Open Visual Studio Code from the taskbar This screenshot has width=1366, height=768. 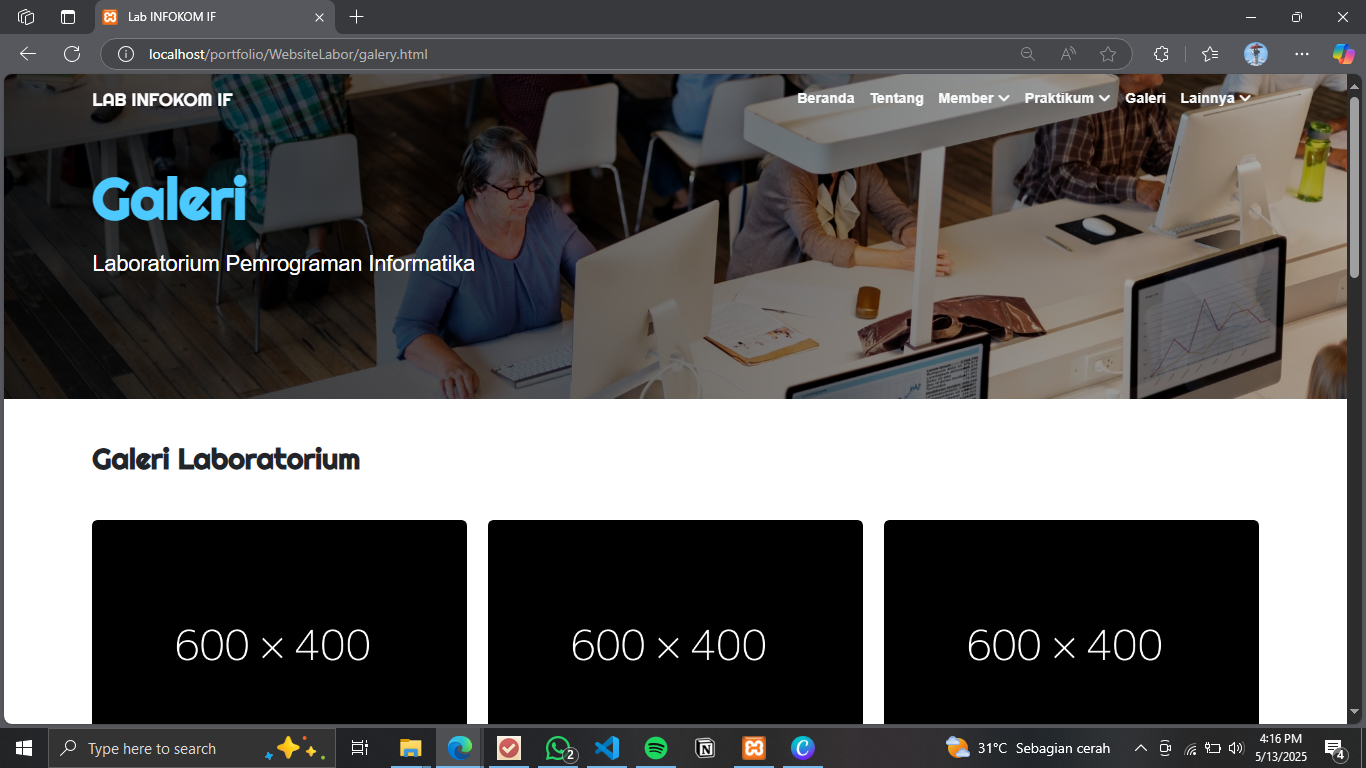click(607, 748)
